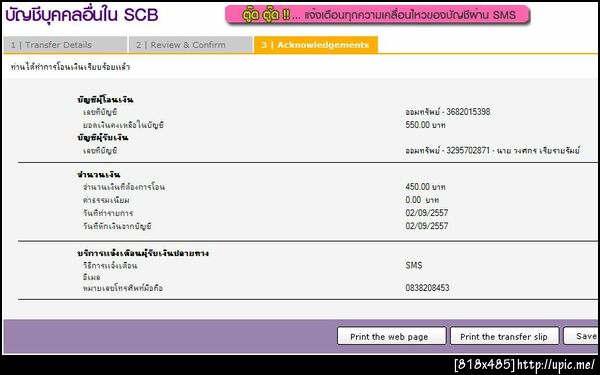Select sender account number 3682015398
The height and width of the screenshot is (375, 600).
click(x=448, y=112)
